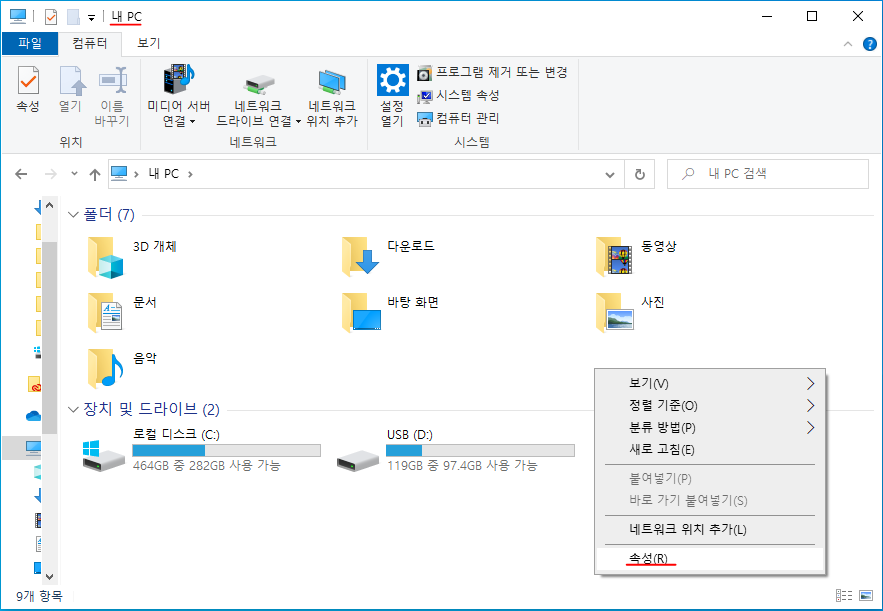Select the 로컬 디스크 (C:) drive icon
Viewport: 883px width, 611px height.
[104, 456]
